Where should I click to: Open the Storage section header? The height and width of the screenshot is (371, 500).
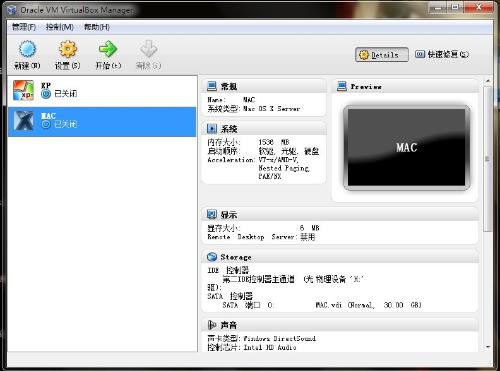click(x=340, y=257)
